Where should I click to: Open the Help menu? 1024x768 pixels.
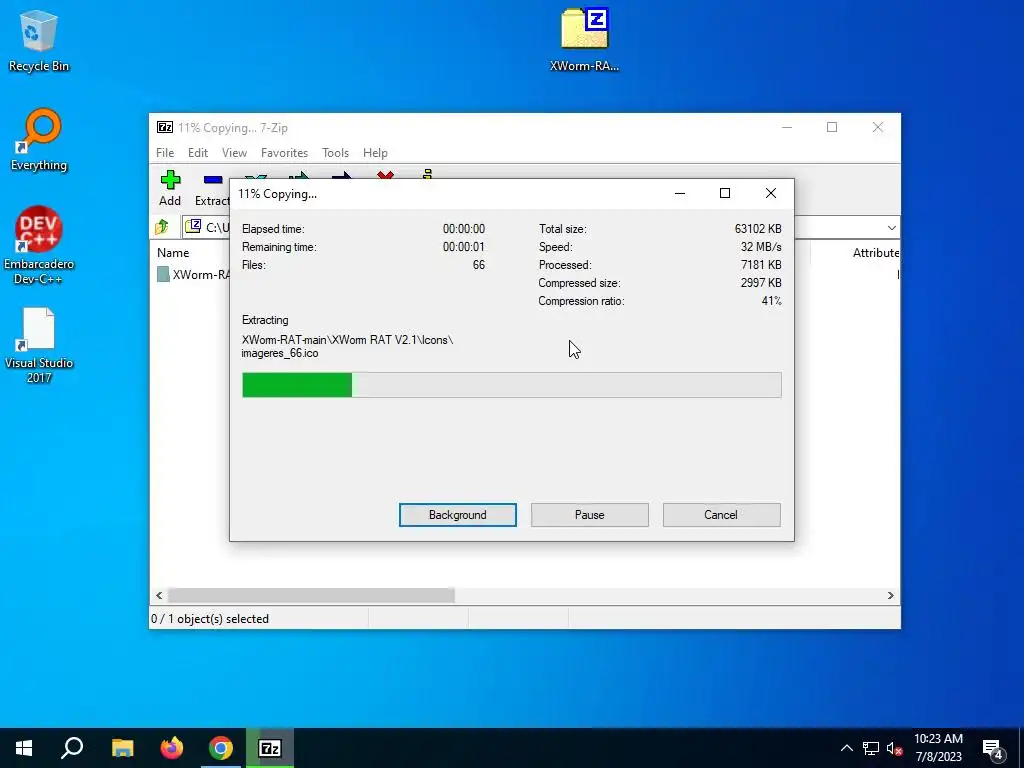coord(375,153)
